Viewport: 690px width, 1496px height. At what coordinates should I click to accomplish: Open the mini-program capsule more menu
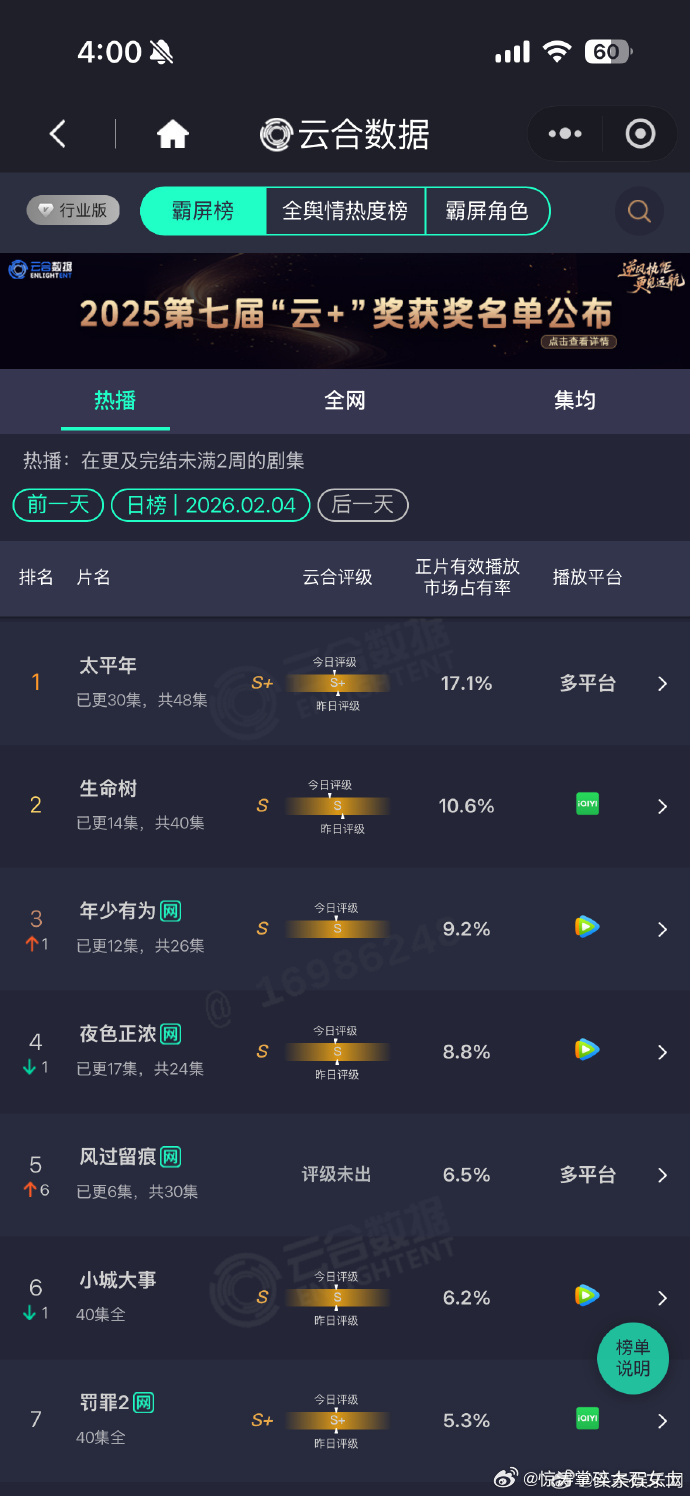564,133
